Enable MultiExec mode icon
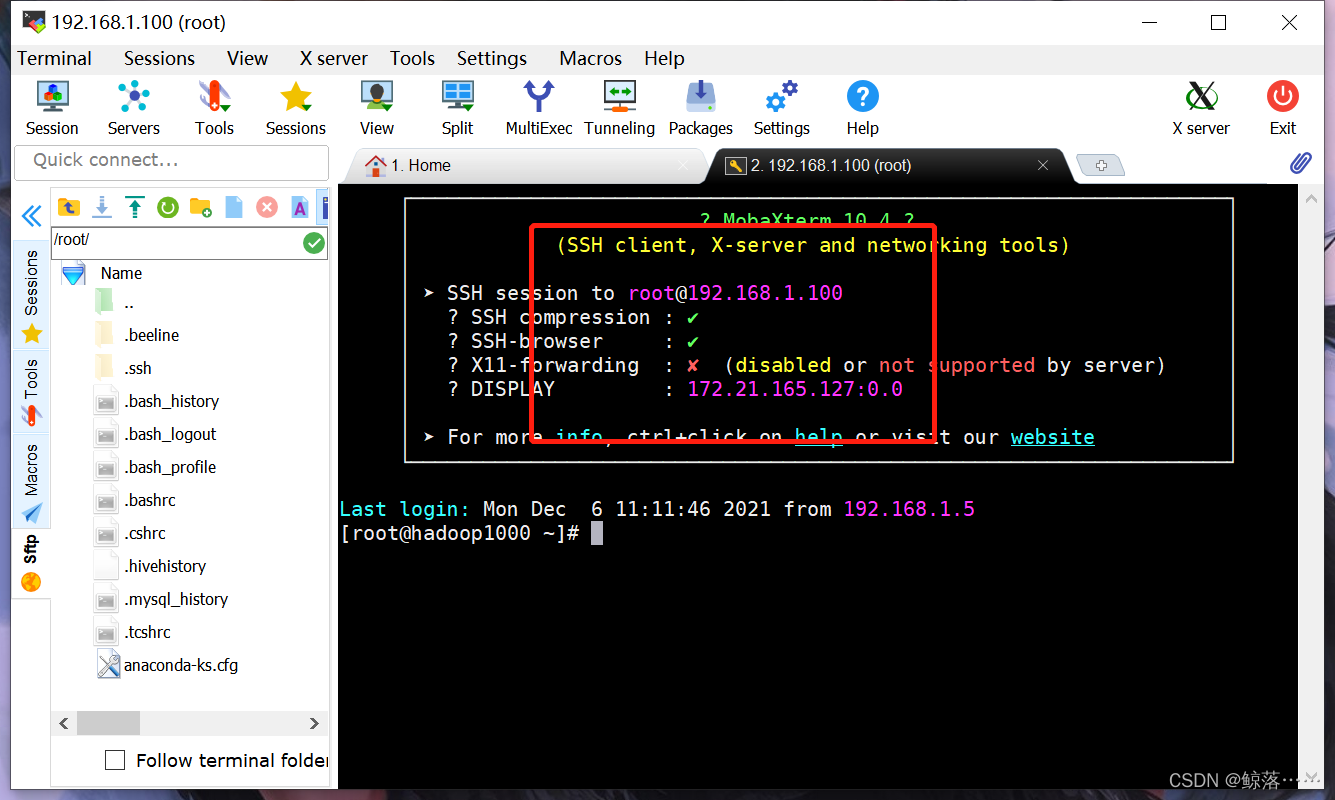This screenshot has height=800, width=1335. pos(539,108)
